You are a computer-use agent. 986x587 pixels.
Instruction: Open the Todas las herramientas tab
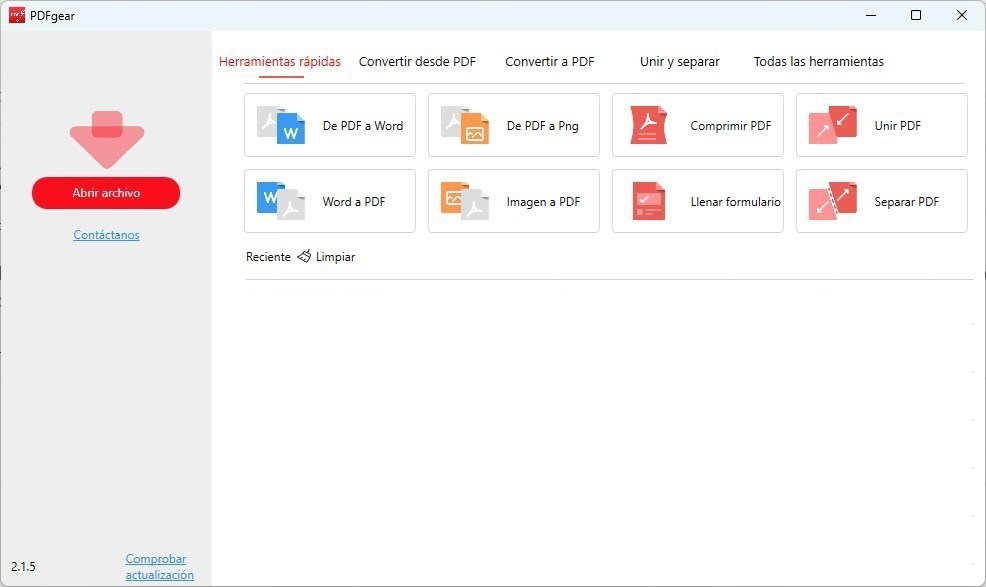818,61
